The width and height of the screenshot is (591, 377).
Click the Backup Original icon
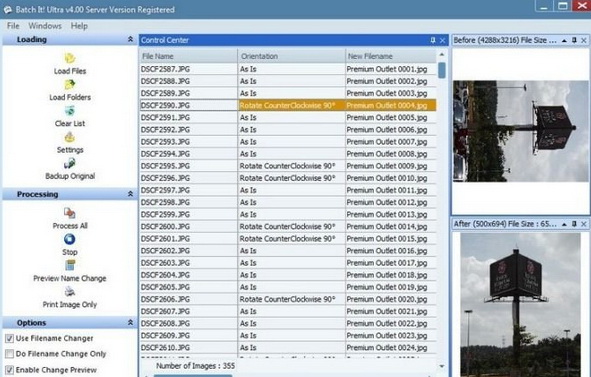coord(70,163)
